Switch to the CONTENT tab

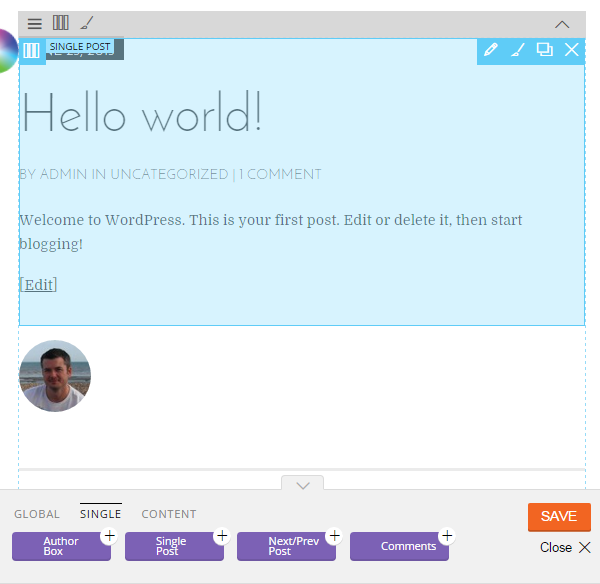(169, 514)
